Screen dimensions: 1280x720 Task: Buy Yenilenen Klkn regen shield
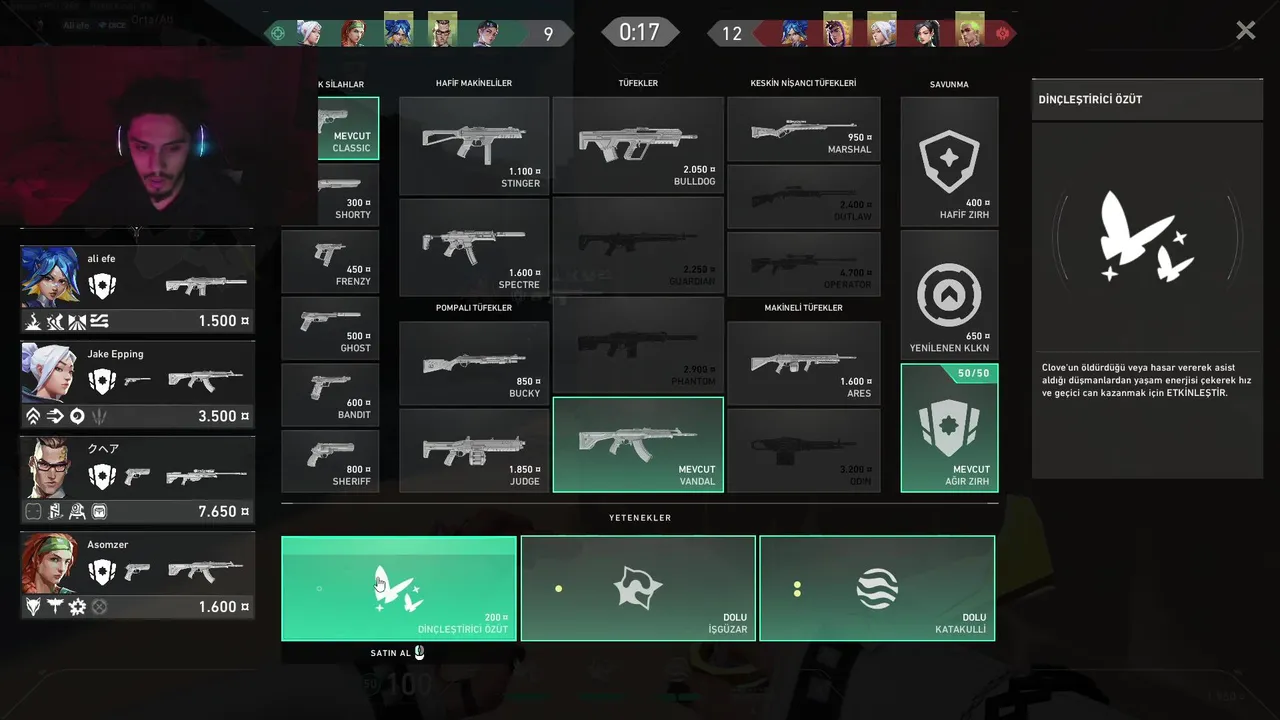(x=949, y=295)
